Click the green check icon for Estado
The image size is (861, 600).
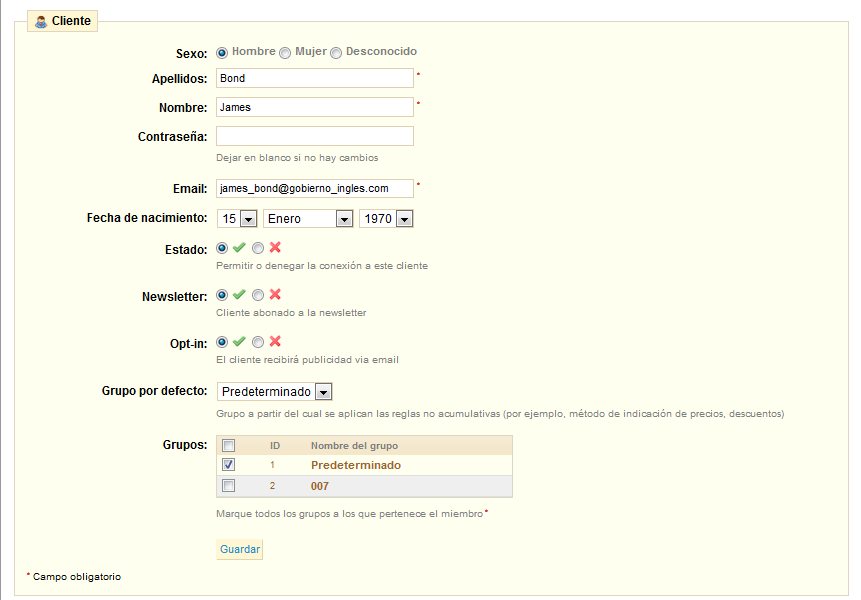239,247
